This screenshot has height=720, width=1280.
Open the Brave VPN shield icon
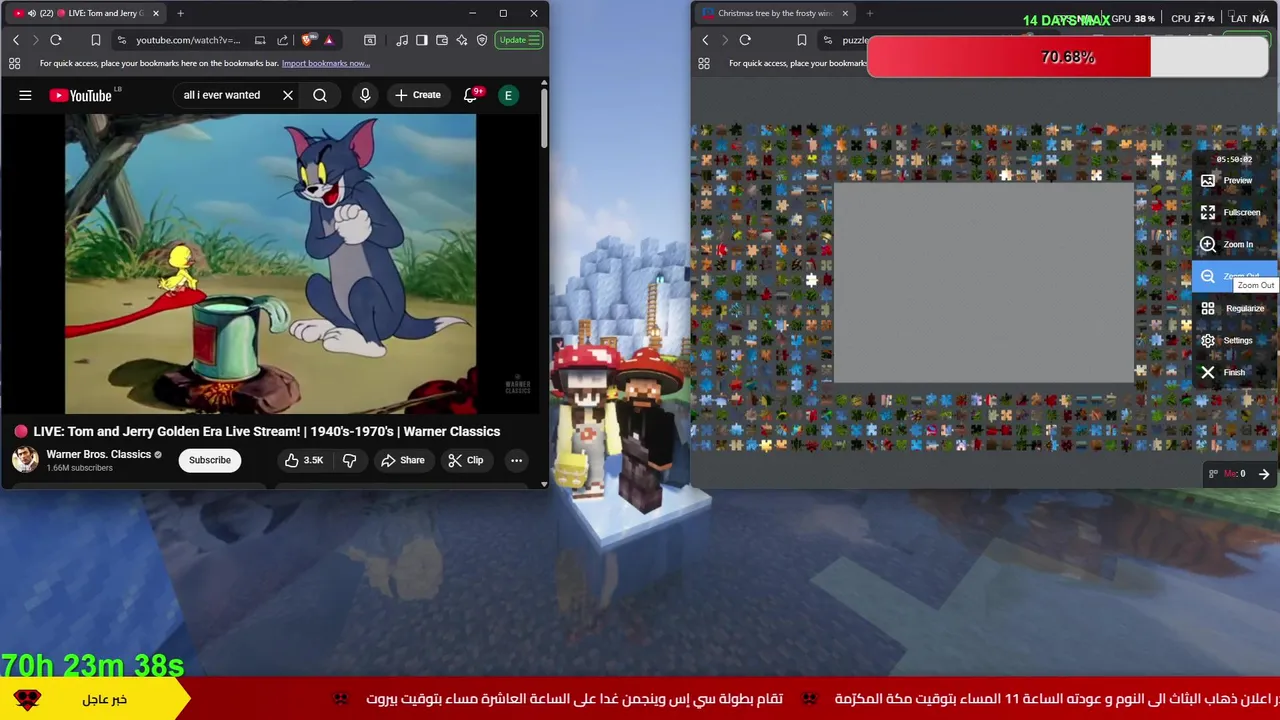tap(482, 40)
